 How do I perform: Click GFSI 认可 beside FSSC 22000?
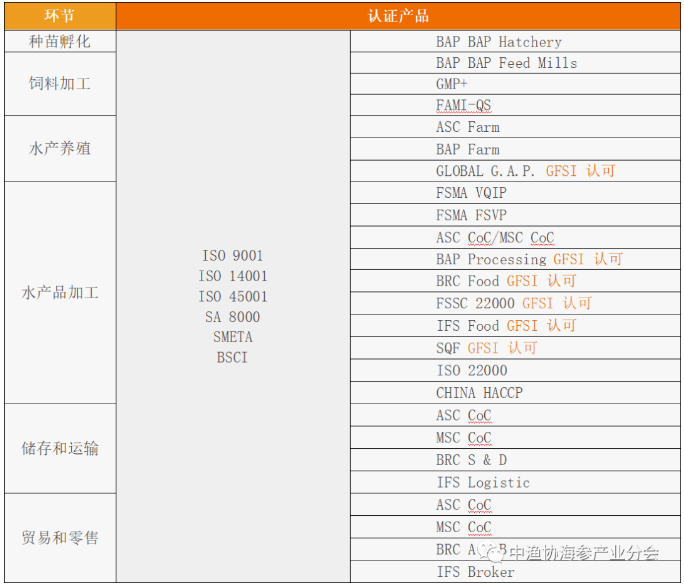pyautogui.click(x=557, y=304)
